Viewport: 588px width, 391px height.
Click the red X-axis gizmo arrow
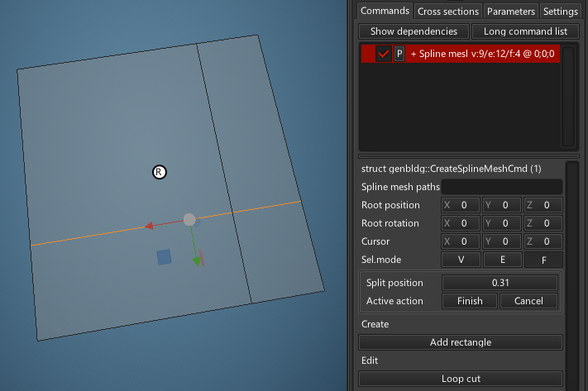[x=149, y=226]
